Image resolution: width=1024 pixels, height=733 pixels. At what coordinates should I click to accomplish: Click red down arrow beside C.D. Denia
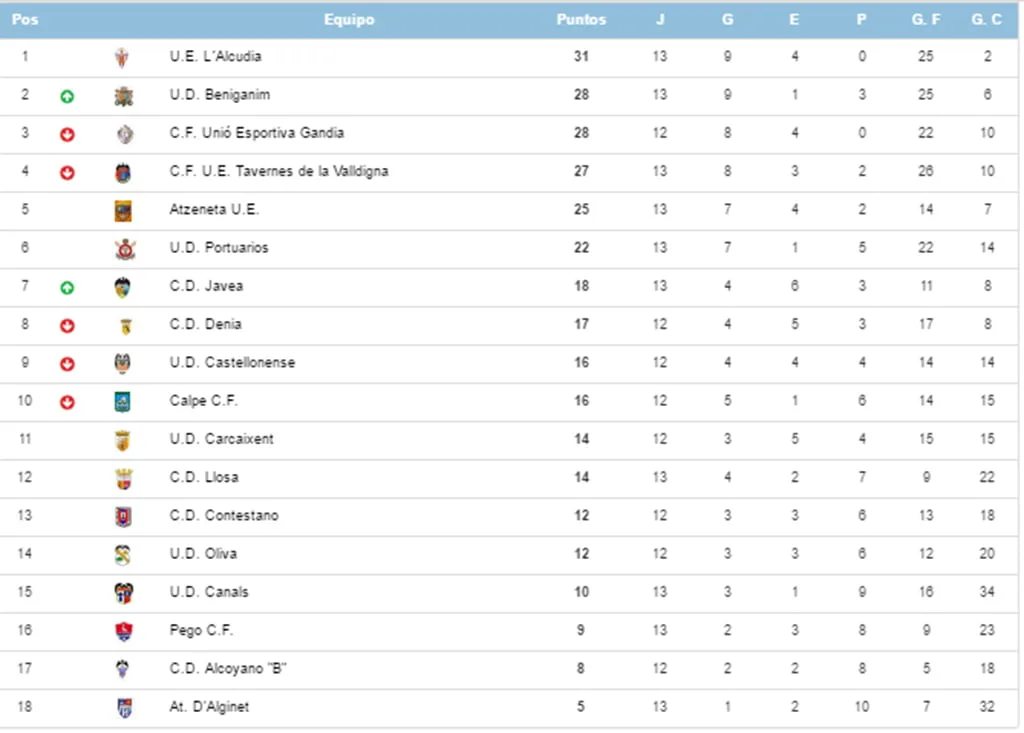[67, 325]
